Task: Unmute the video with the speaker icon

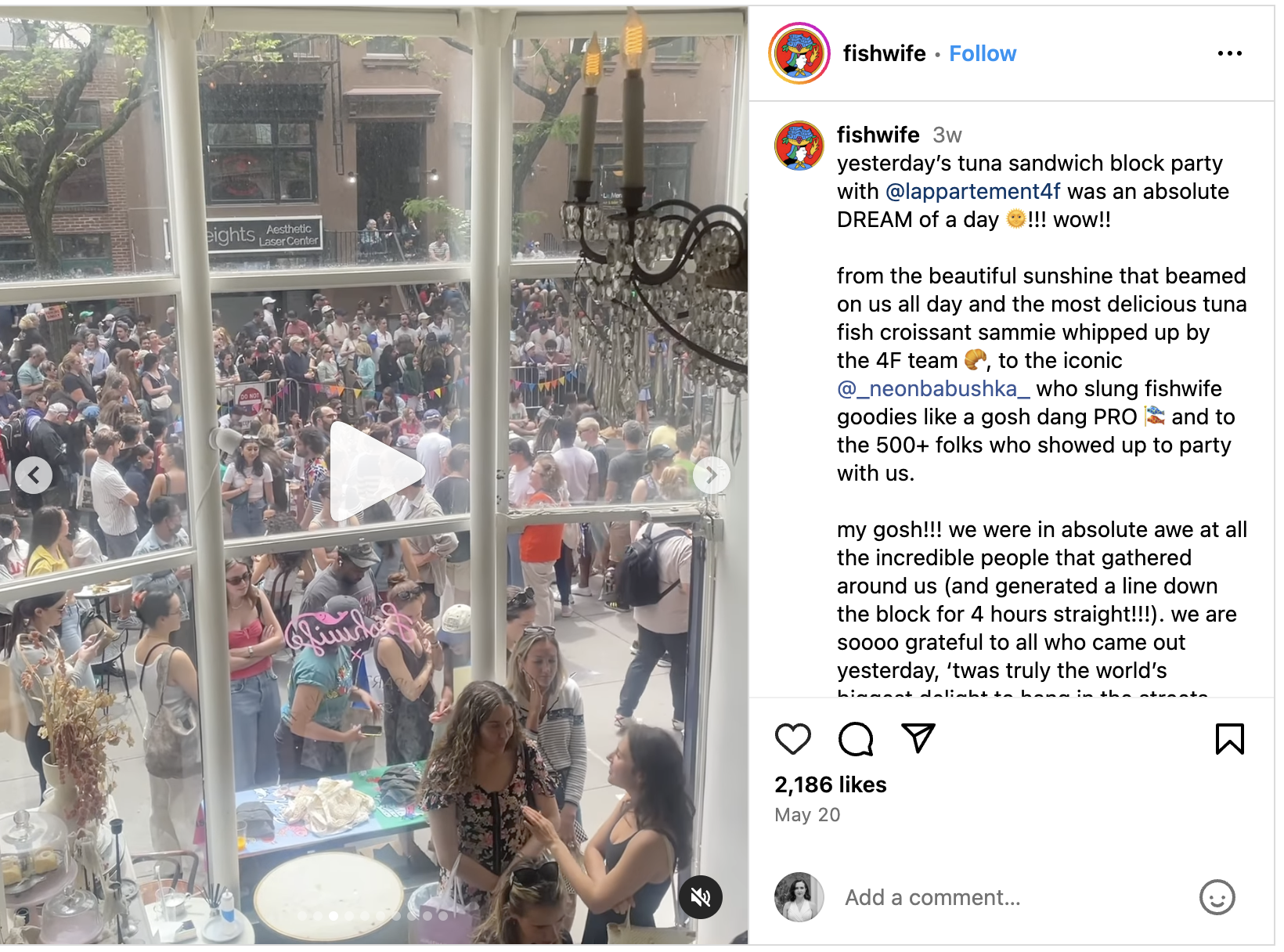Action: [x=701, y=896]
